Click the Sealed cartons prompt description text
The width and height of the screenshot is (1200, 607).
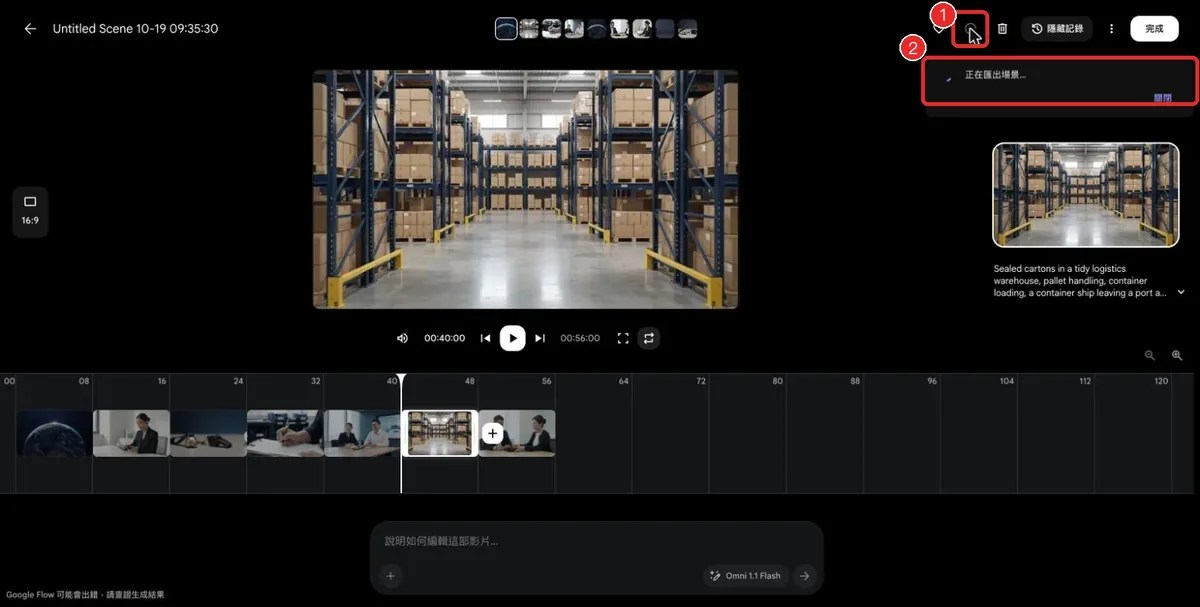pos(1079,281)
